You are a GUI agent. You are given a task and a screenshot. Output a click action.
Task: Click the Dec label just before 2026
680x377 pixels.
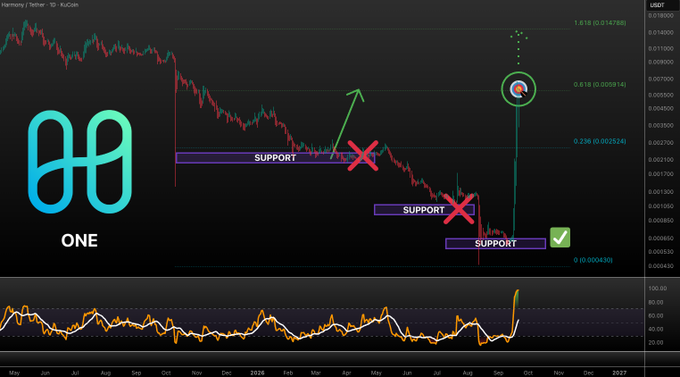click(226, 373)
